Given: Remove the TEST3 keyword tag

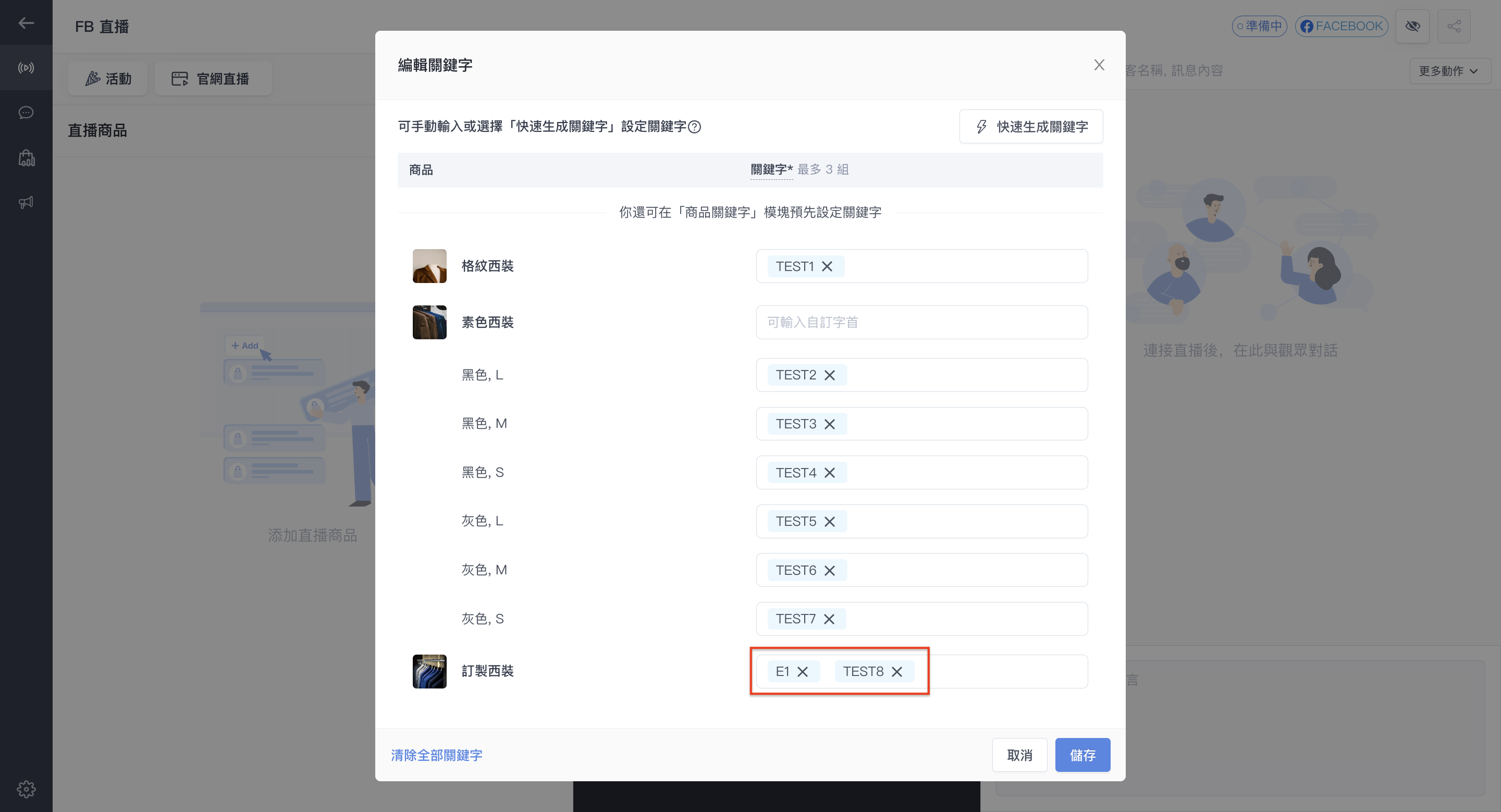Looking at the screenshot, I should pyautogui.click(x=830, y=424).
